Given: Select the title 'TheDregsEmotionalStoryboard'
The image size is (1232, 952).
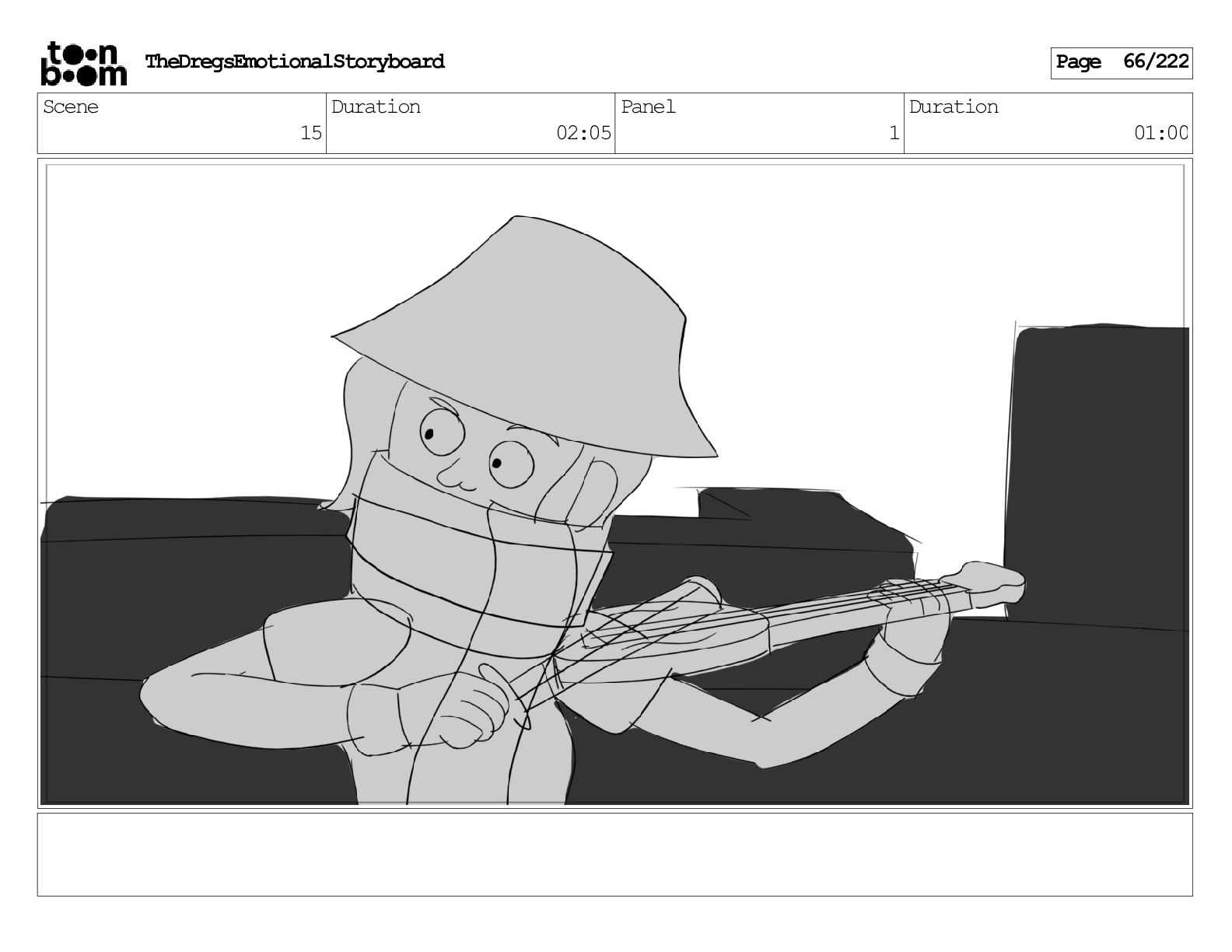Looking at the screenshot, I should (x=295, y=61).
